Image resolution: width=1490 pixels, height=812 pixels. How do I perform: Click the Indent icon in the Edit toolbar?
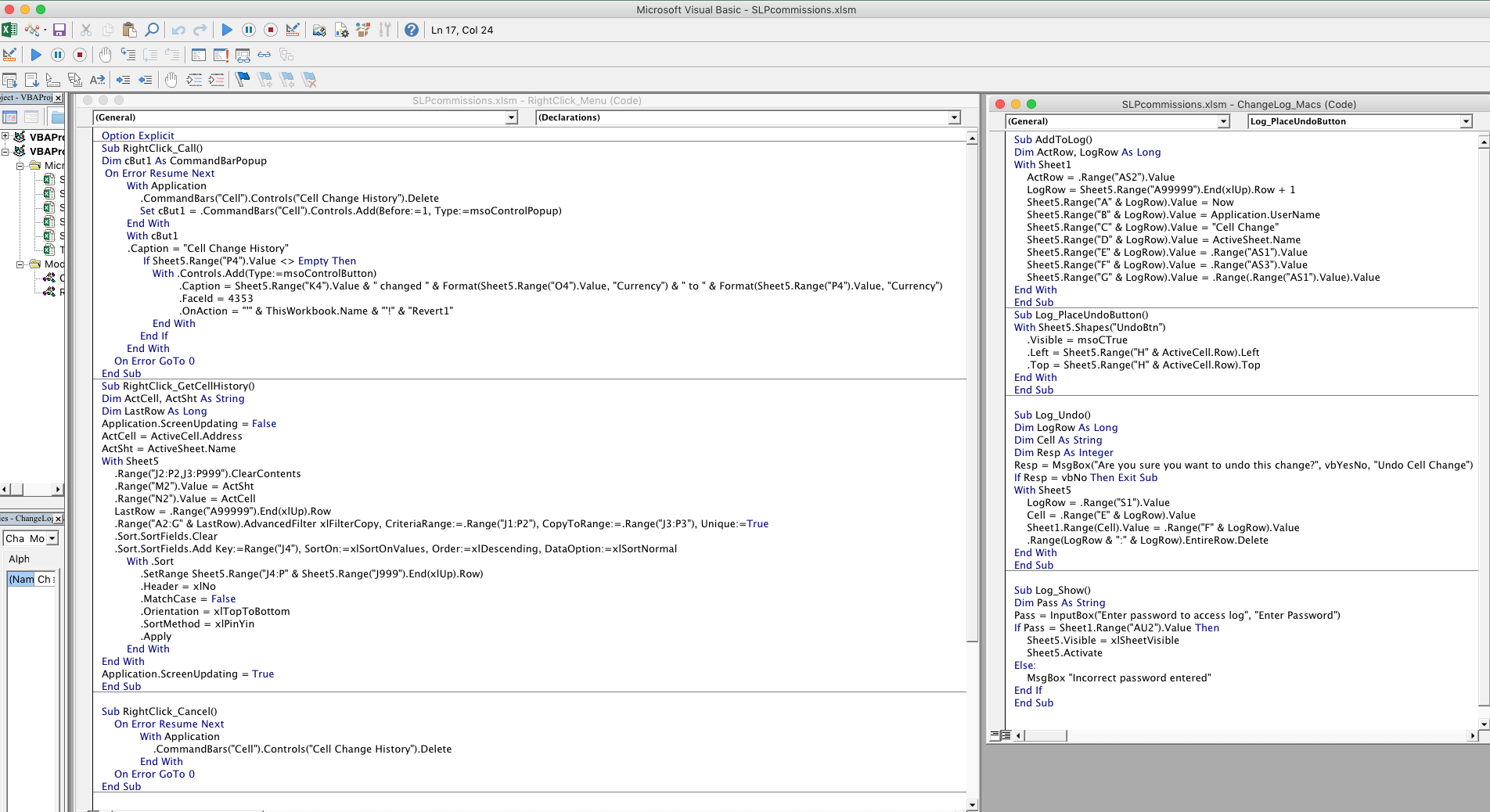click(124, 80)
